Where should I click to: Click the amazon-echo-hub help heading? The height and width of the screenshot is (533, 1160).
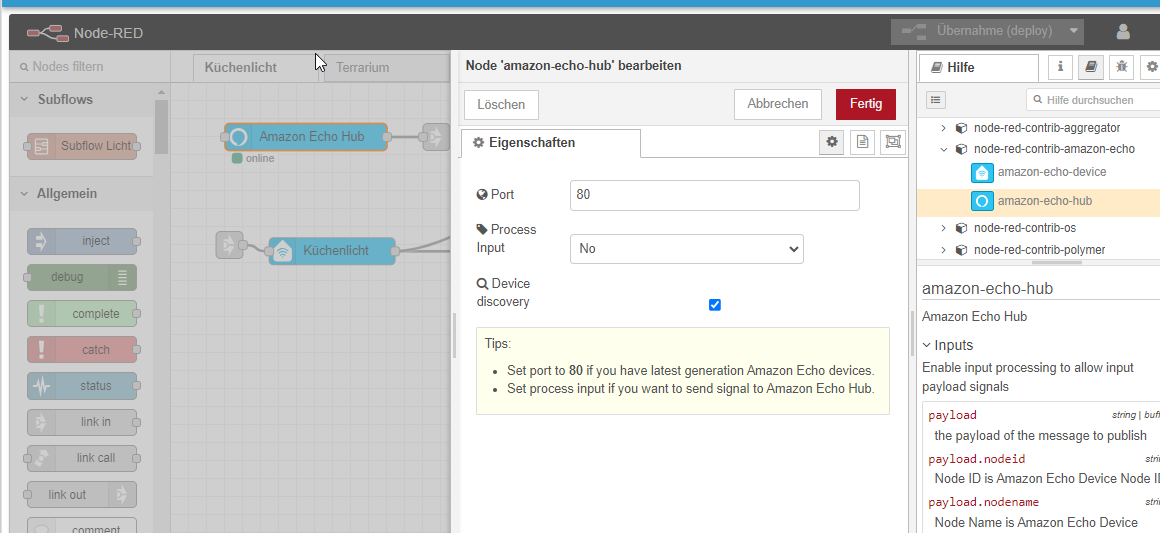tap(988, 288)
